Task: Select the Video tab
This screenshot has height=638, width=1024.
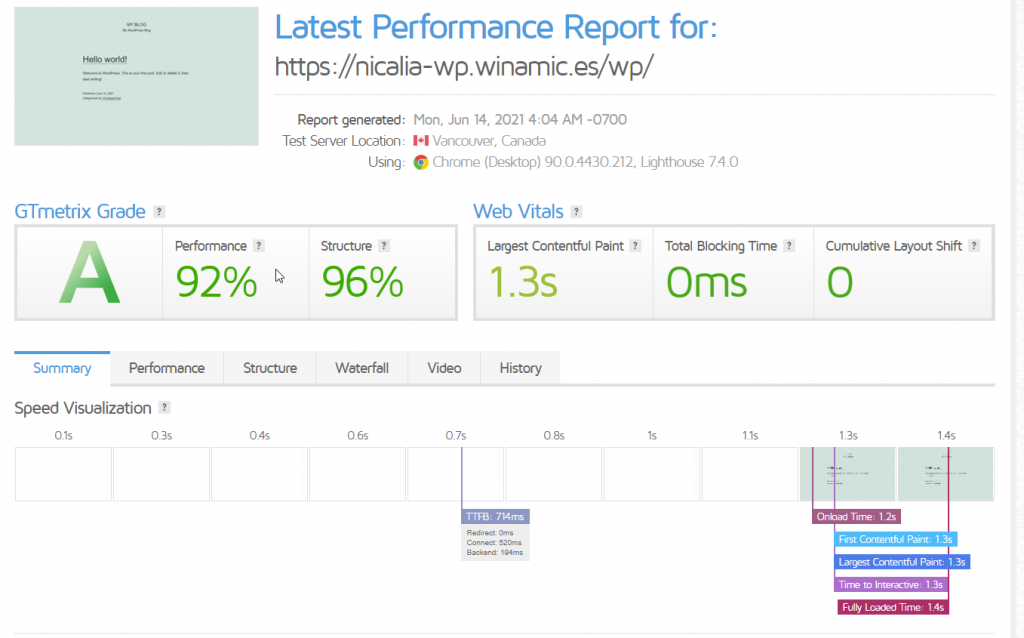Action: [x=444, y=368]
